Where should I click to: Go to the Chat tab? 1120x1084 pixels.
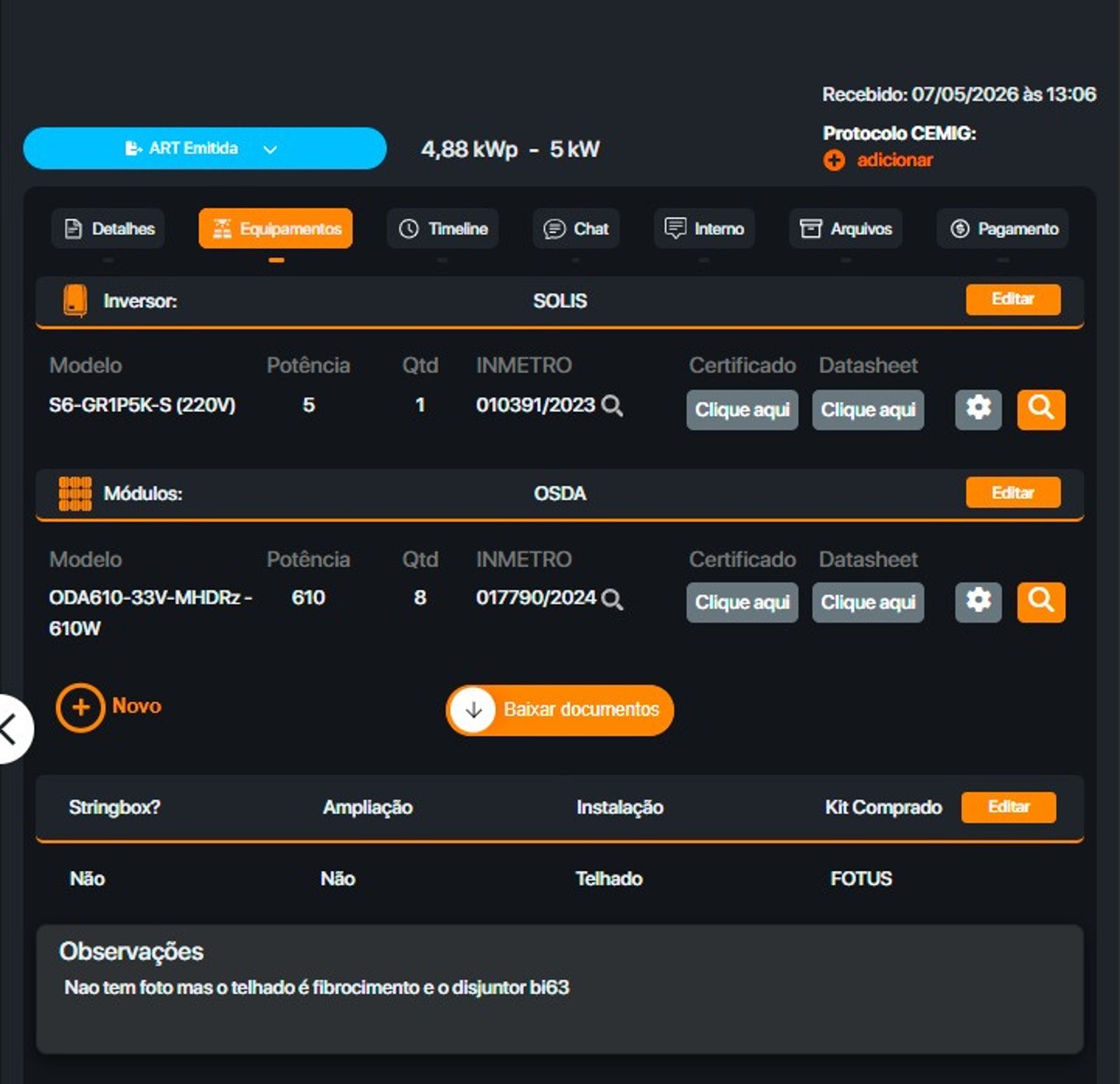pos(576,229)
